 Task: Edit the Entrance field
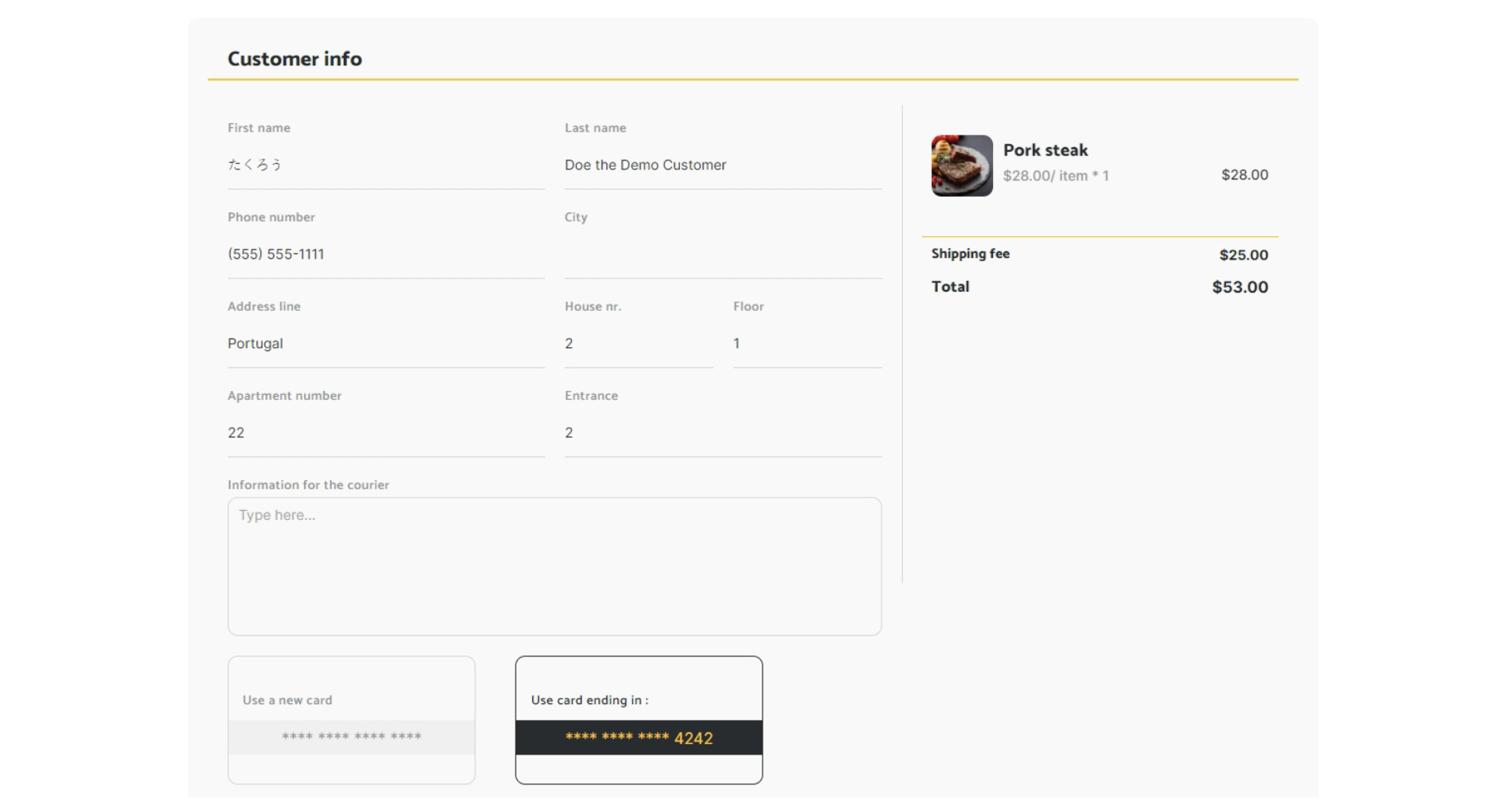pos(722,433)
